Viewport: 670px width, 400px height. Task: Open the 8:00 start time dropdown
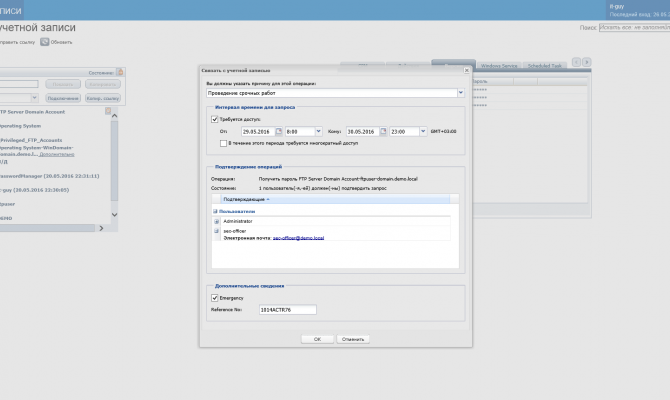pyautogui.click(x=318, y=131)
